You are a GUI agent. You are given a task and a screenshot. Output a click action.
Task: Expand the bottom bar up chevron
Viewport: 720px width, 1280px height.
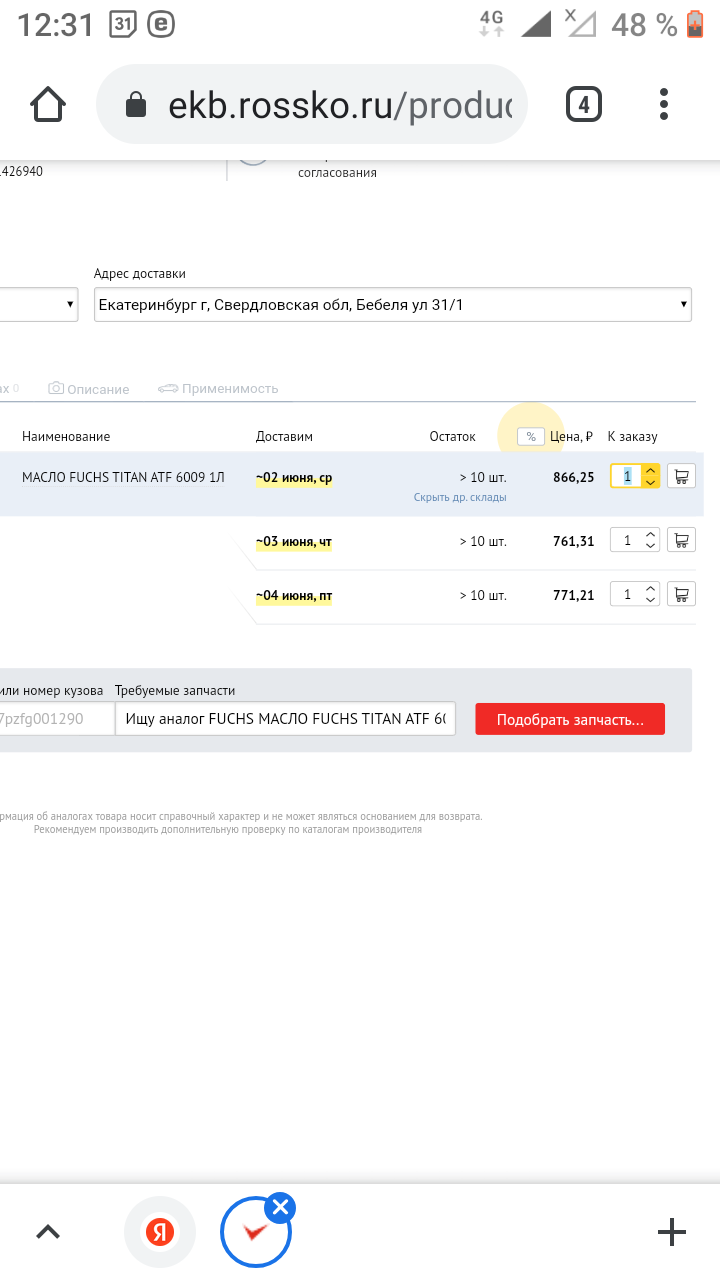point(48,1232)
